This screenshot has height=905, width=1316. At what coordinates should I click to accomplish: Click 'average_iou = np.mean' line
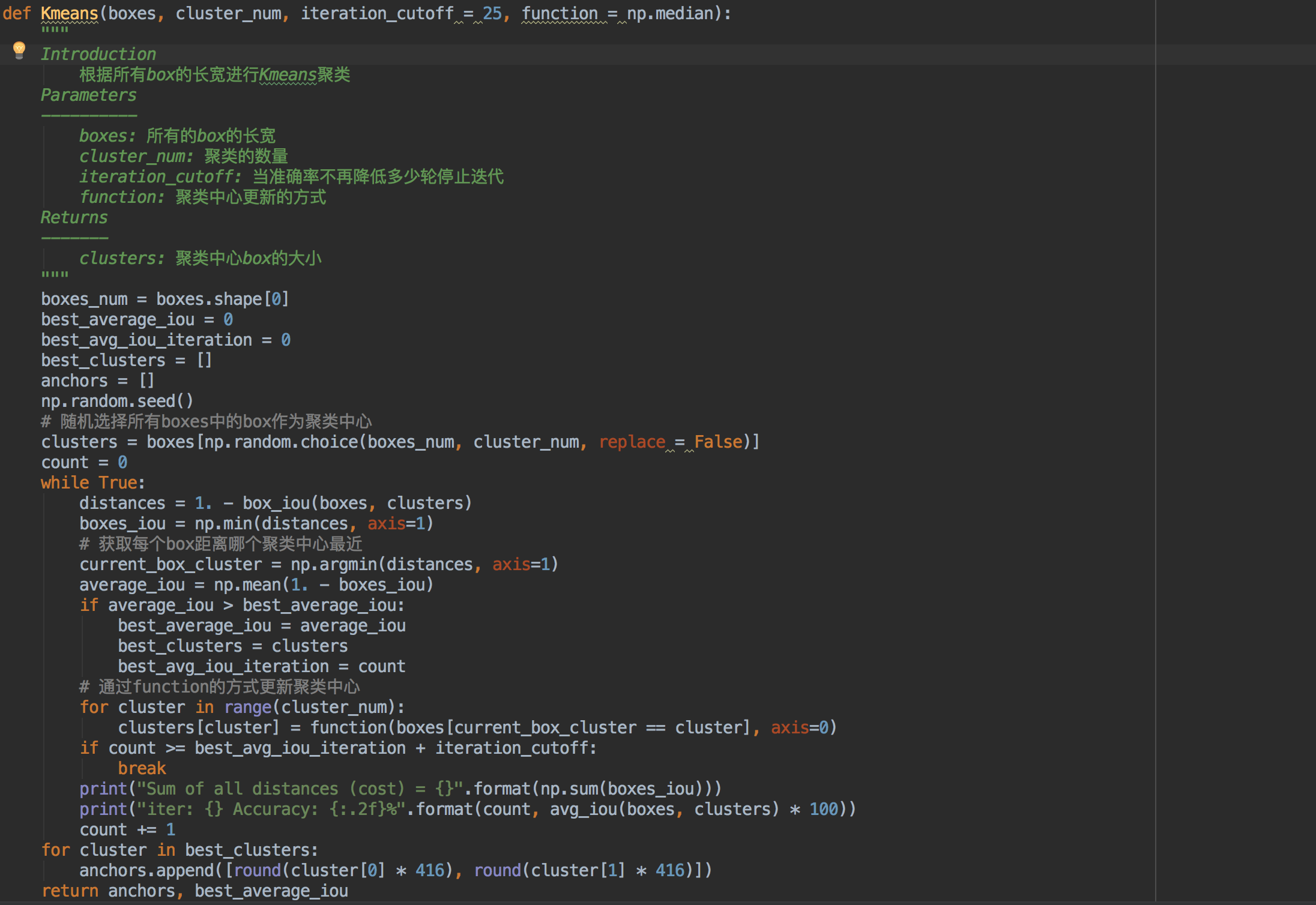[256, 585]
